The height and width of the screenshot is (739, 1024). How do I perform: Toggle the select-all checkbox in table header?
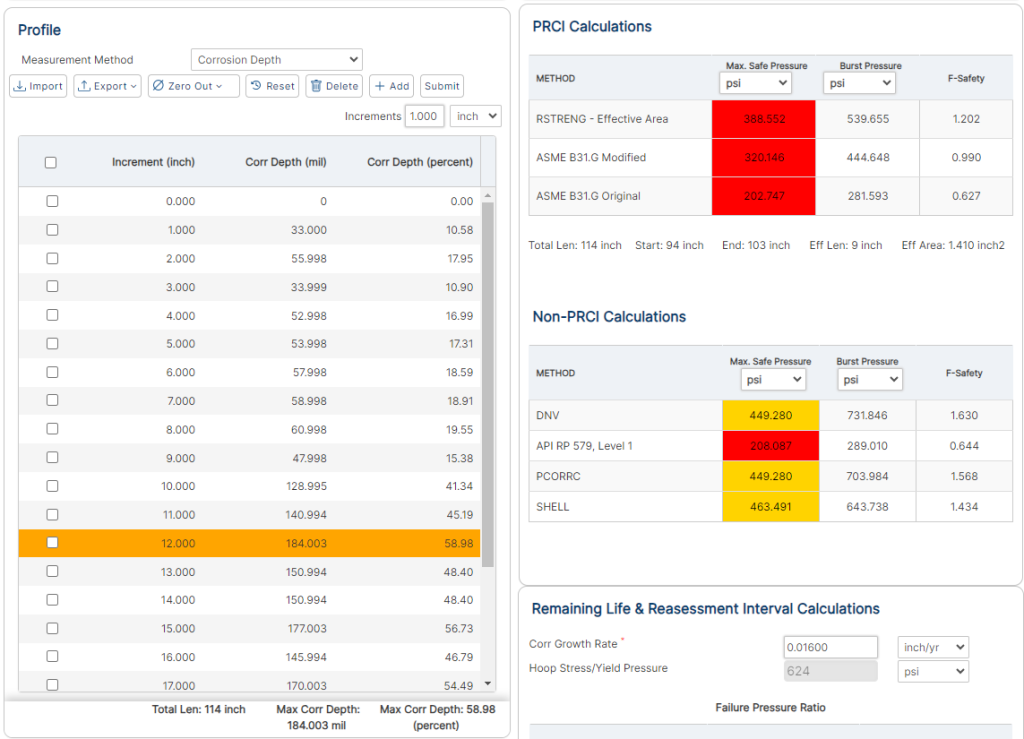50,163
